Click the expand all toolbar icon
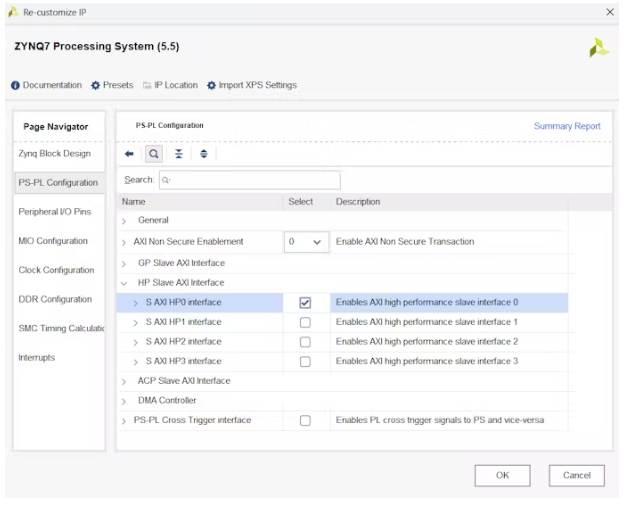The width and height of the screenshot is (625, 509). click(204, 154)
